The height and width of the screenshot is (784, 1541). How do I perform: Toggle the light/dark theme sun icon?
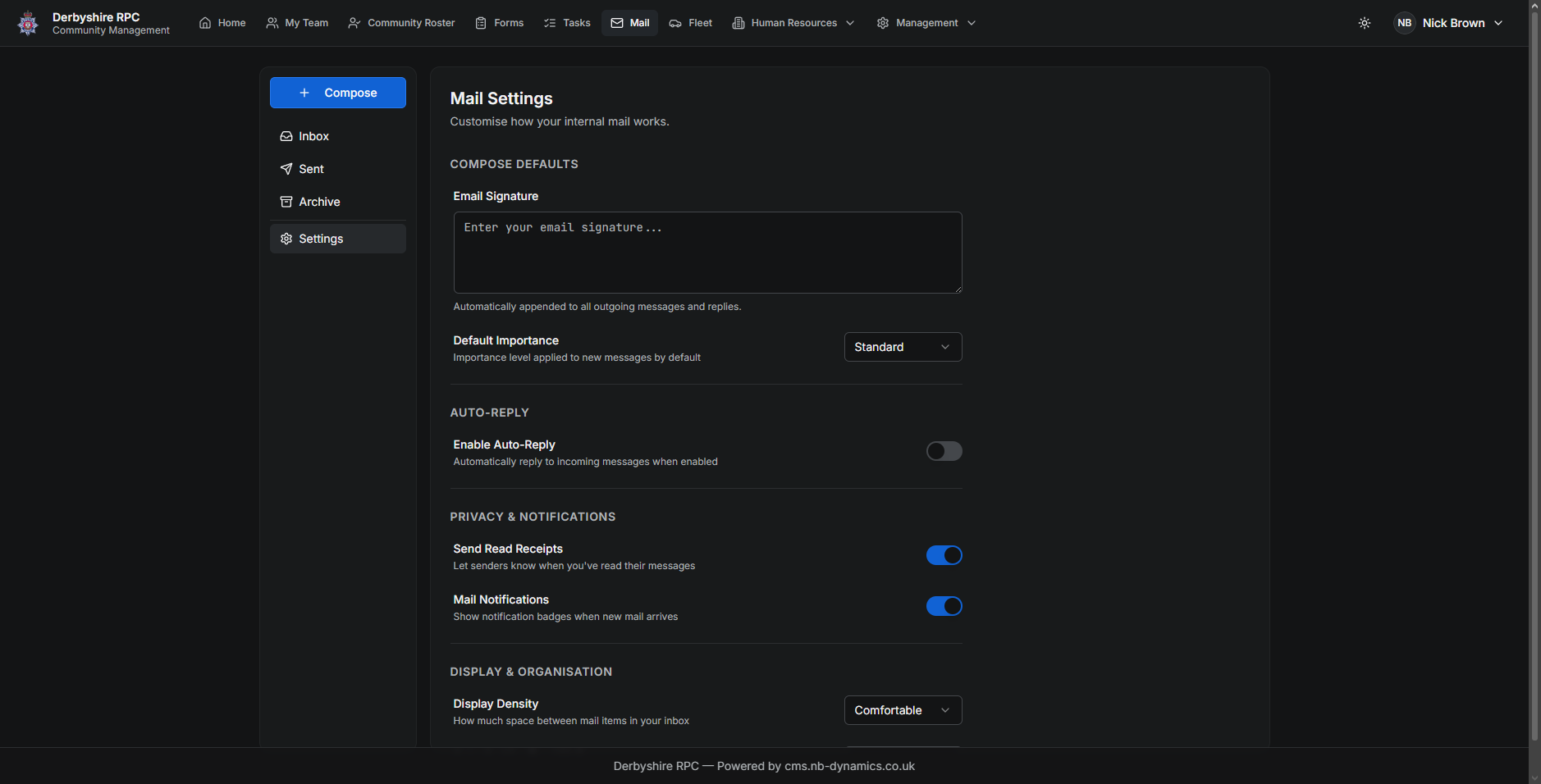pos(1365,23)
